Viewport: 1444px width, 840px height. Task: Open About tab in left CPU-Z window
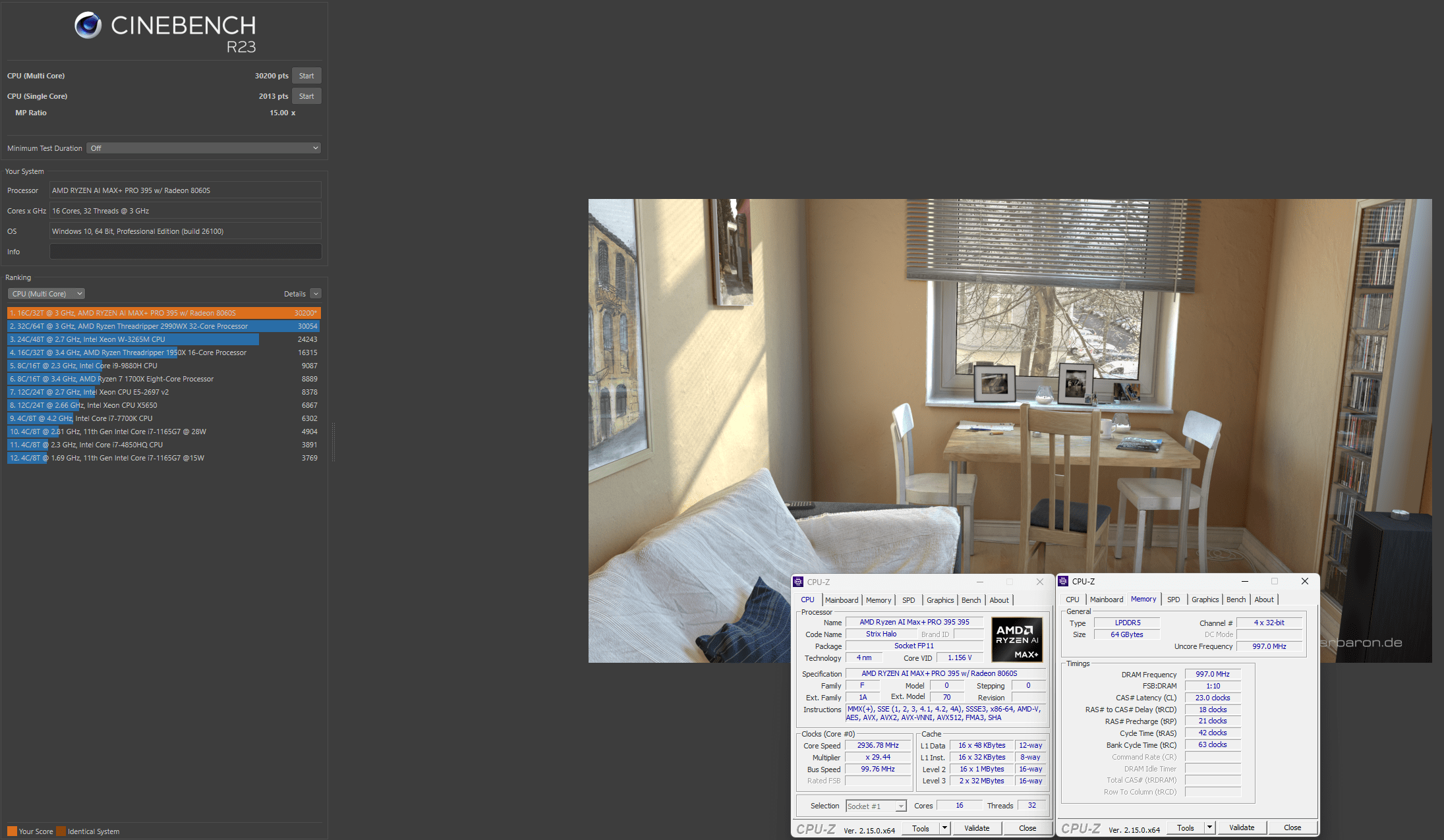coord(999,600)
